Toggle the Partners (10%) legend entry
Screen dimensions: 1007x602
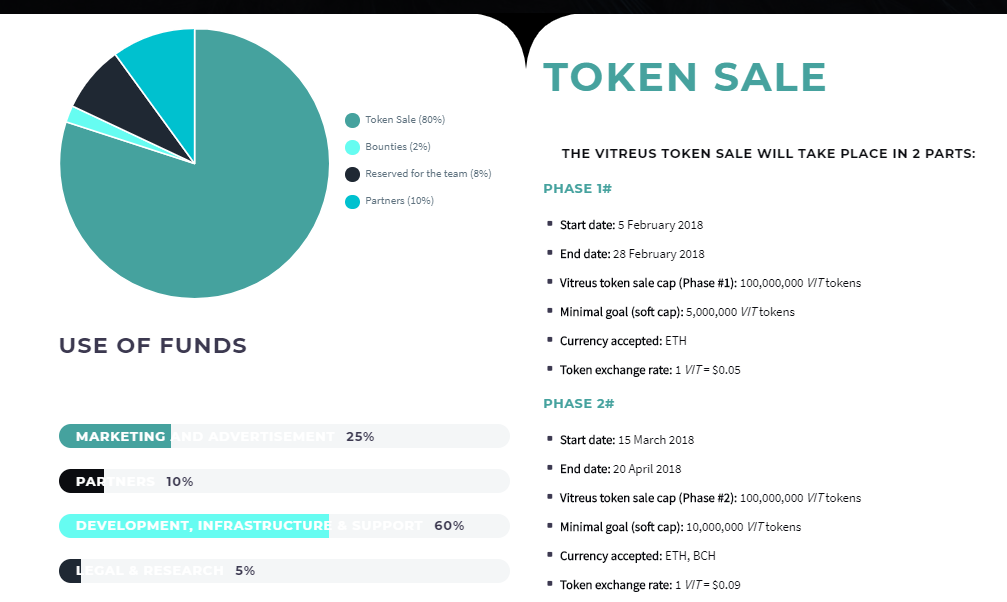[x=390, y=201]
